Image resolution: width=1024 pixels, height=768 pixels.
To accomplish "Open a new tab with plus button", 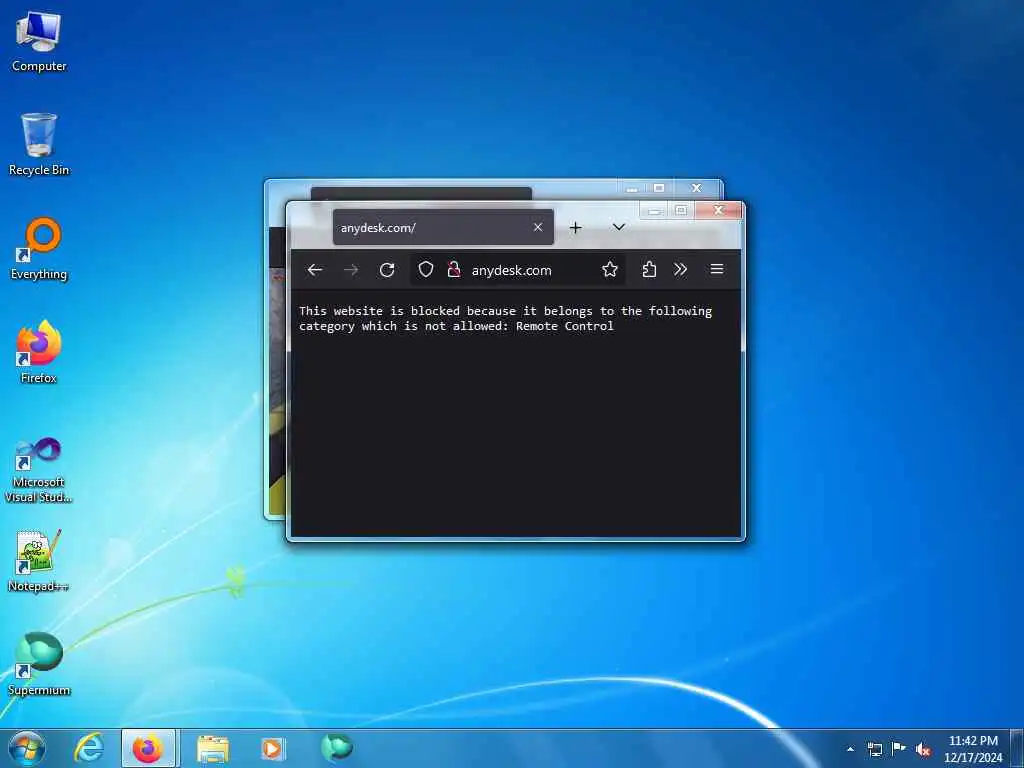I will tap(575, 227).
